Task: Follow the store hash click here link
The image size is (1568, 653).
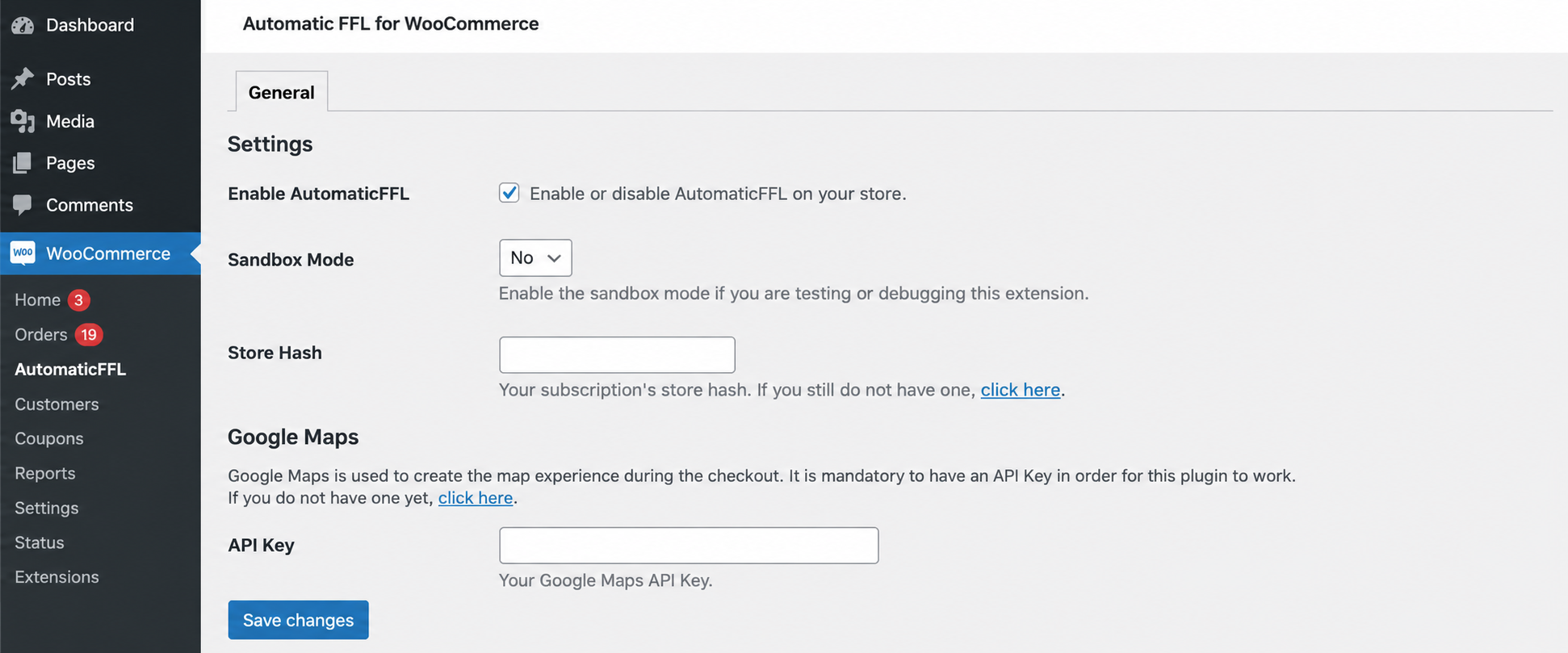Action: pos(1021,390)
